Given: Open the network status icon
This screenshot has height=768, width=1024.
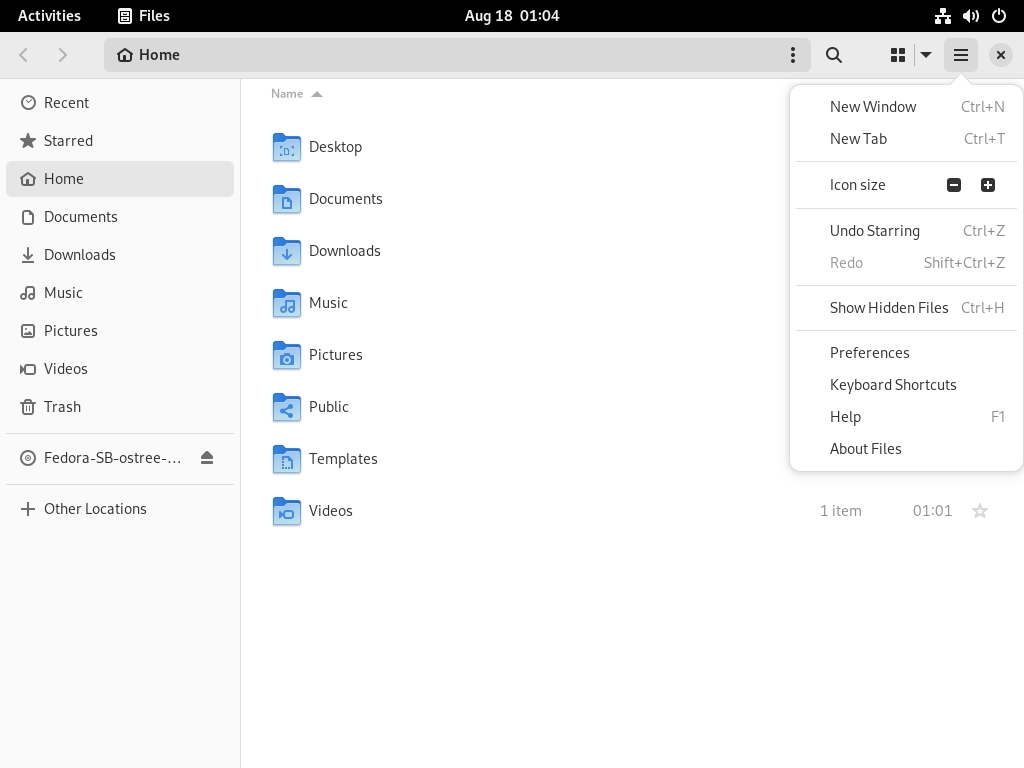Looking at the screenshot, I should click(942, 16).
